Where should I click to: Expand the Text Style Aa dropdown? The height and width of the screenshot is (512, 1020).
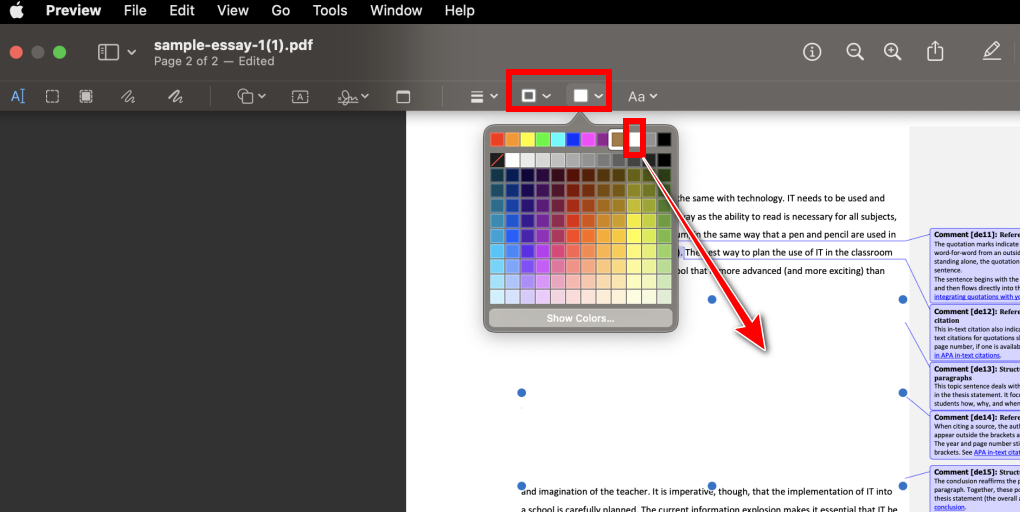[642, 96]
